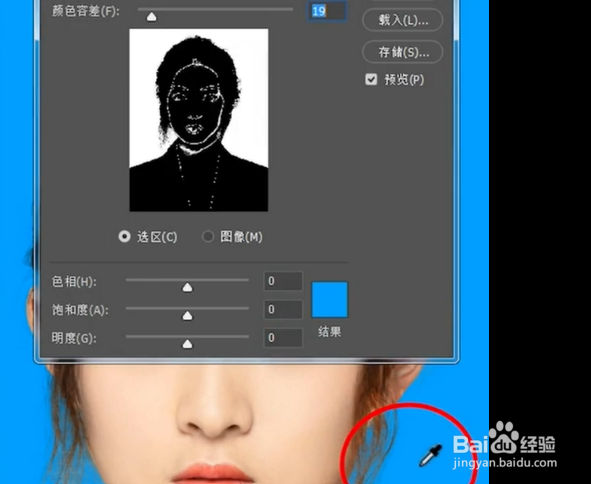Click the 明度(G) slider handle
This screenshot has width=591, height=484.
187,344
